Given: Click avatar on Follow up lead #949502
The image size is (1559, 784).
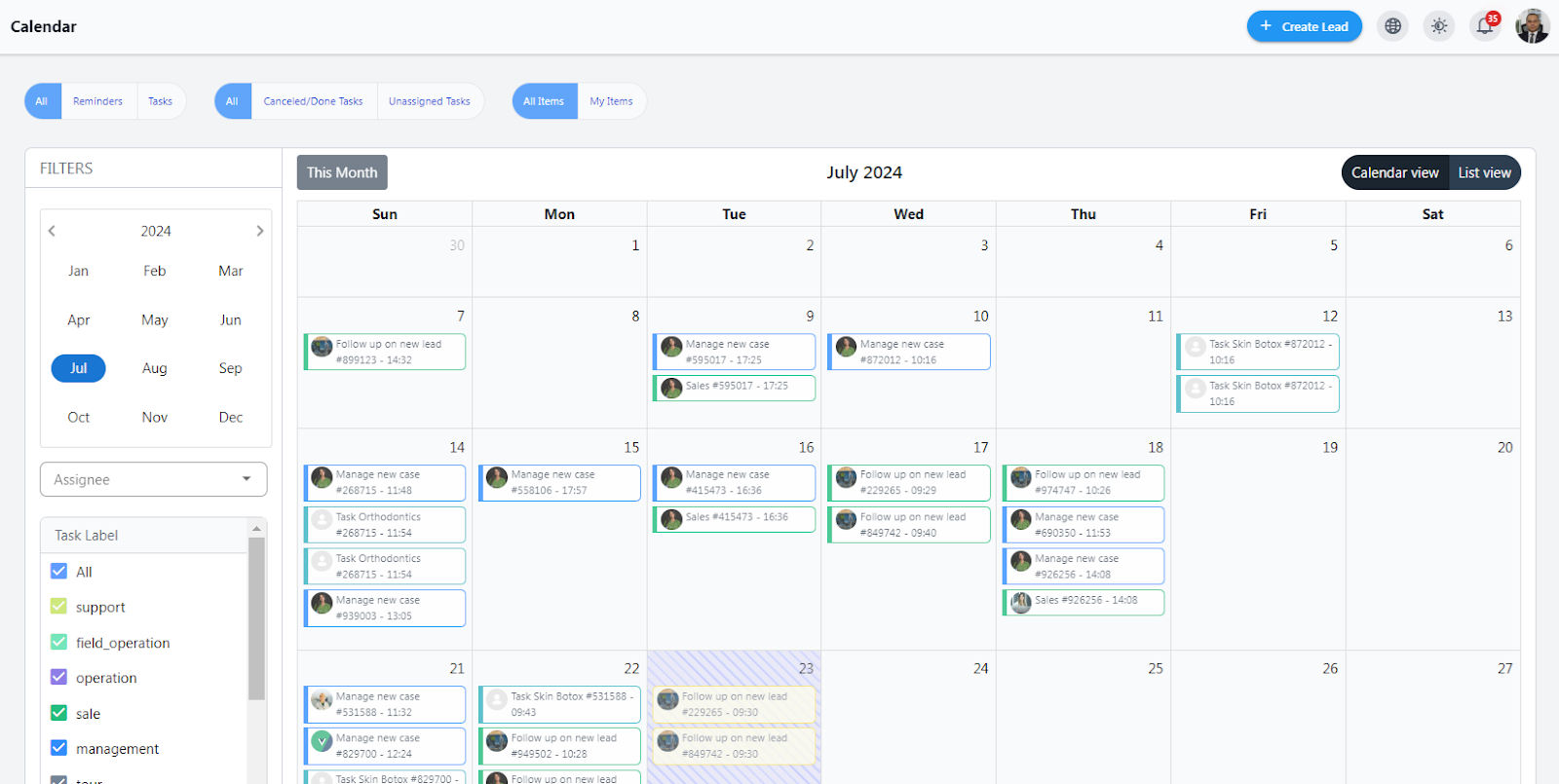Looking at the screenshot, I should (497, 741).
